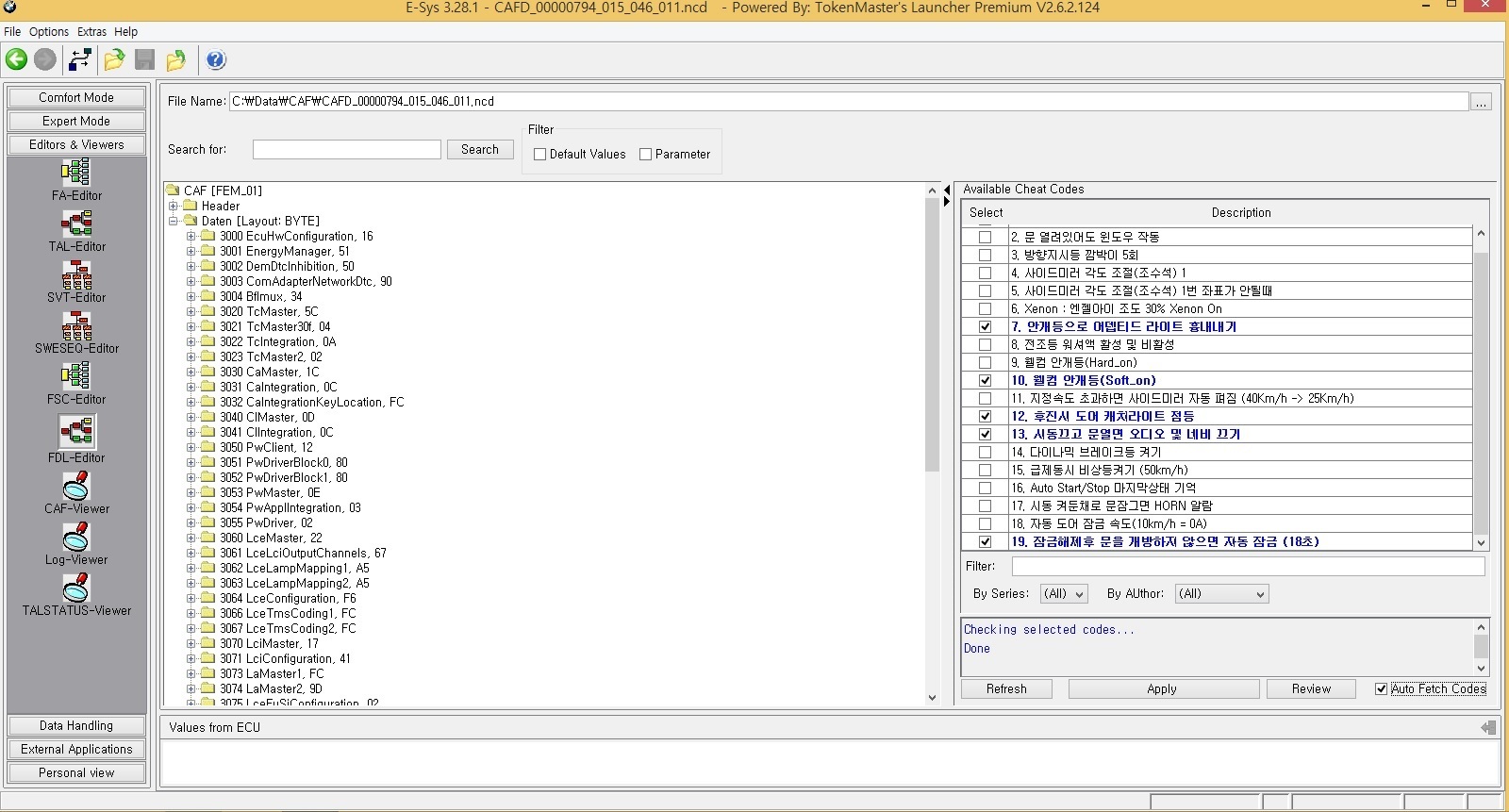The width and height of the screenshot is (1509, 812).
Task: Click the Open folder toolbar icon
Action: (114, 59)
